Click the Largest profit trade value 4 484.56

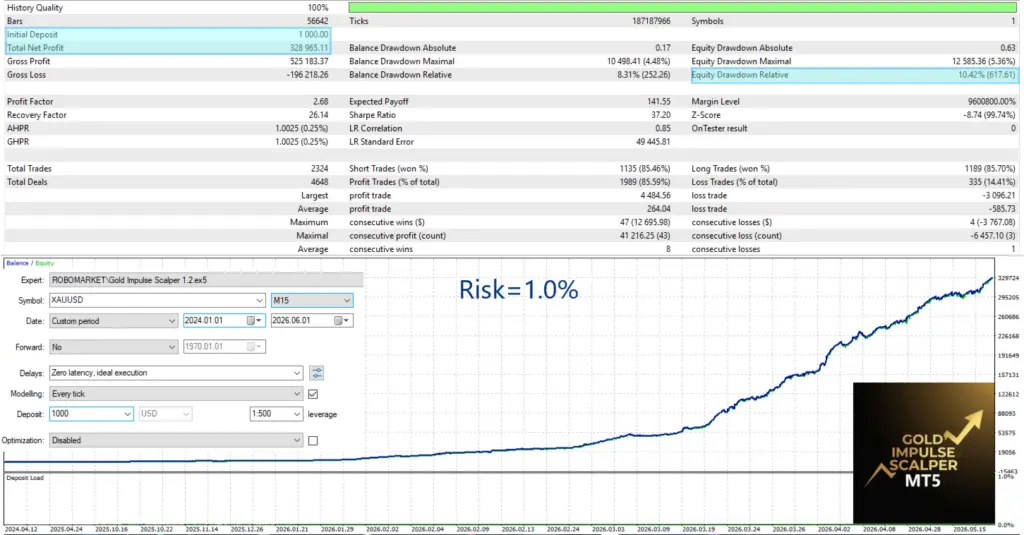point(656,195)
